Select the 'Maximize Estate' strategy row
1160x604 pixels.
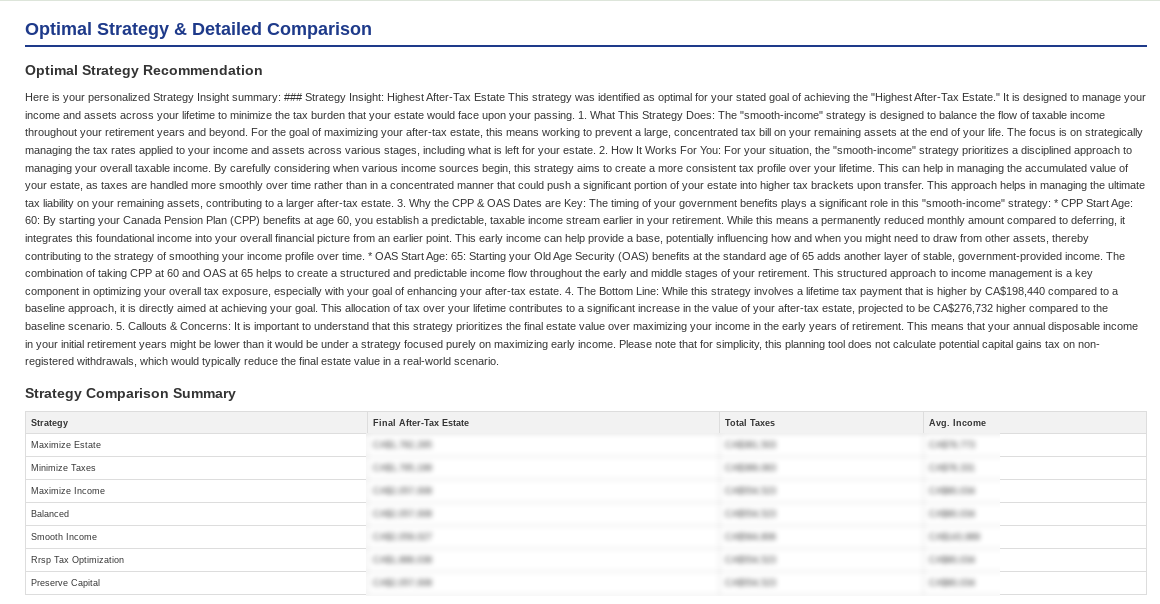point(66,445)
